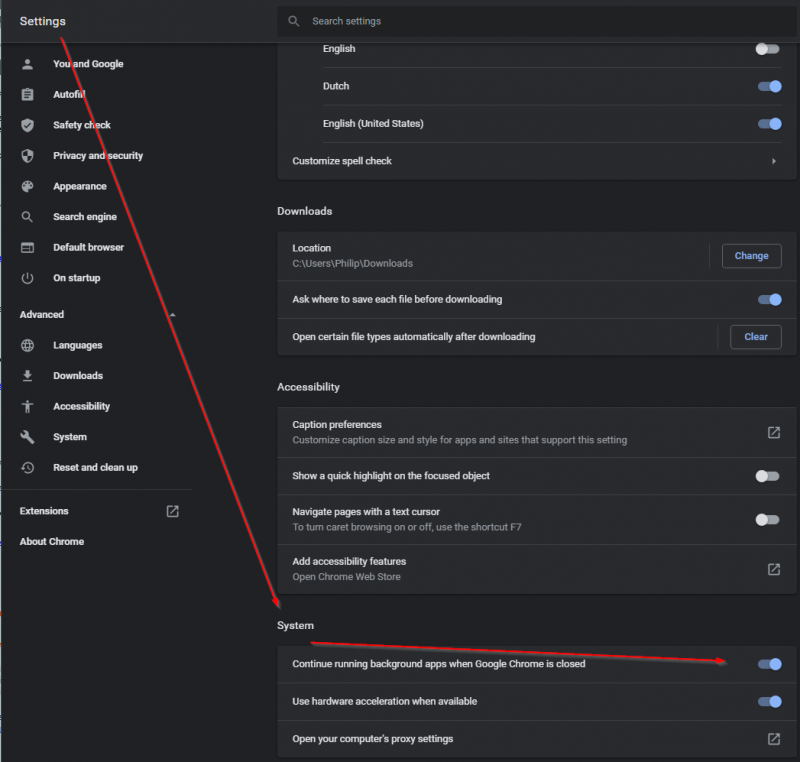Click the Search settings input field
Image resolution: width=800 pixels, height=762 pixels.
(x=540, y=21)
